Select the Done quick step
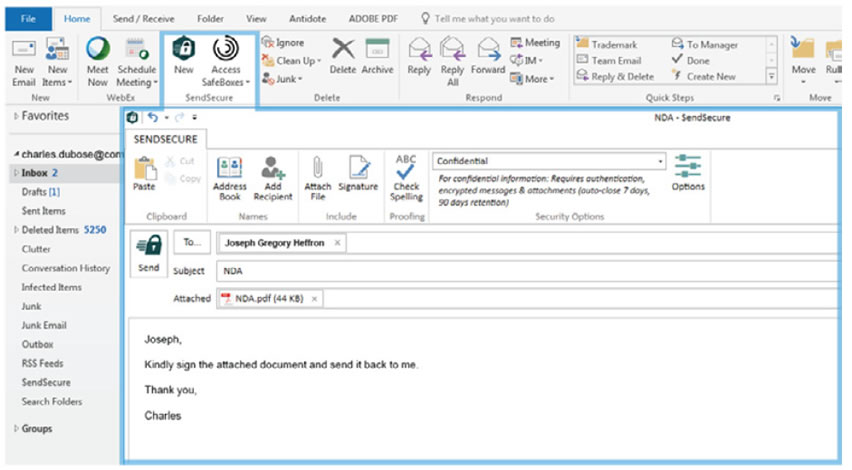The image size is (852, 470). tap(691, 60)
